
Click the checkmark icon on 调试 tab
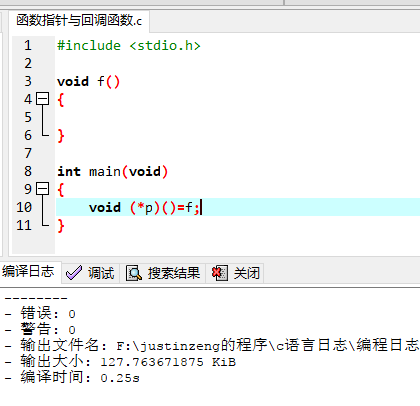[74, 273]
